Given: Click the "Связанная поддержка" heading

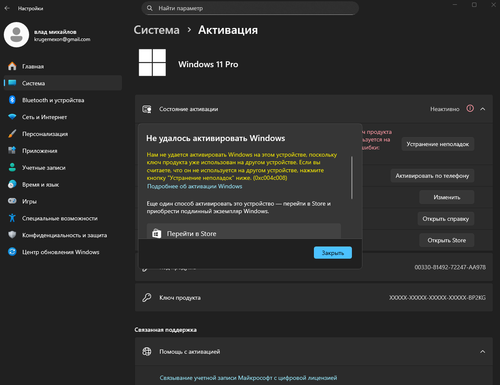Looking at the screenshot, I should (x=166, y=330).
